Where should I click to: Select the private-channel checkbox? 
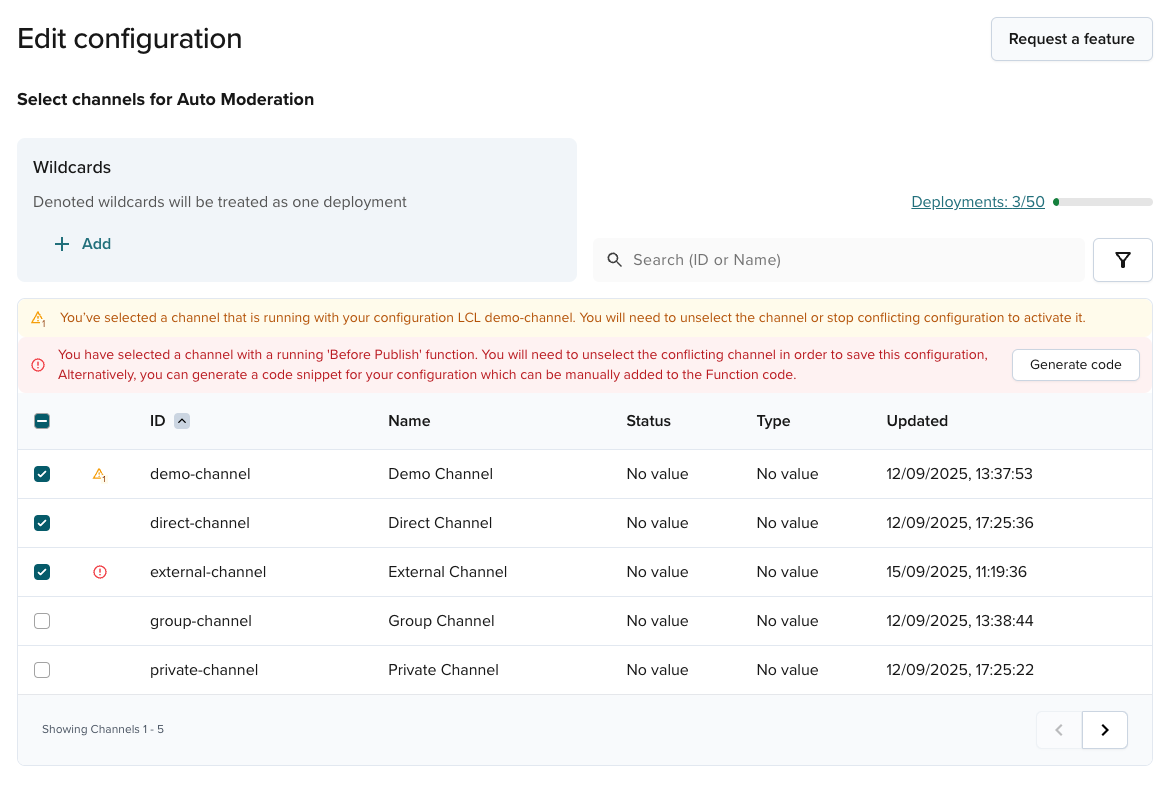pos(42,669)
